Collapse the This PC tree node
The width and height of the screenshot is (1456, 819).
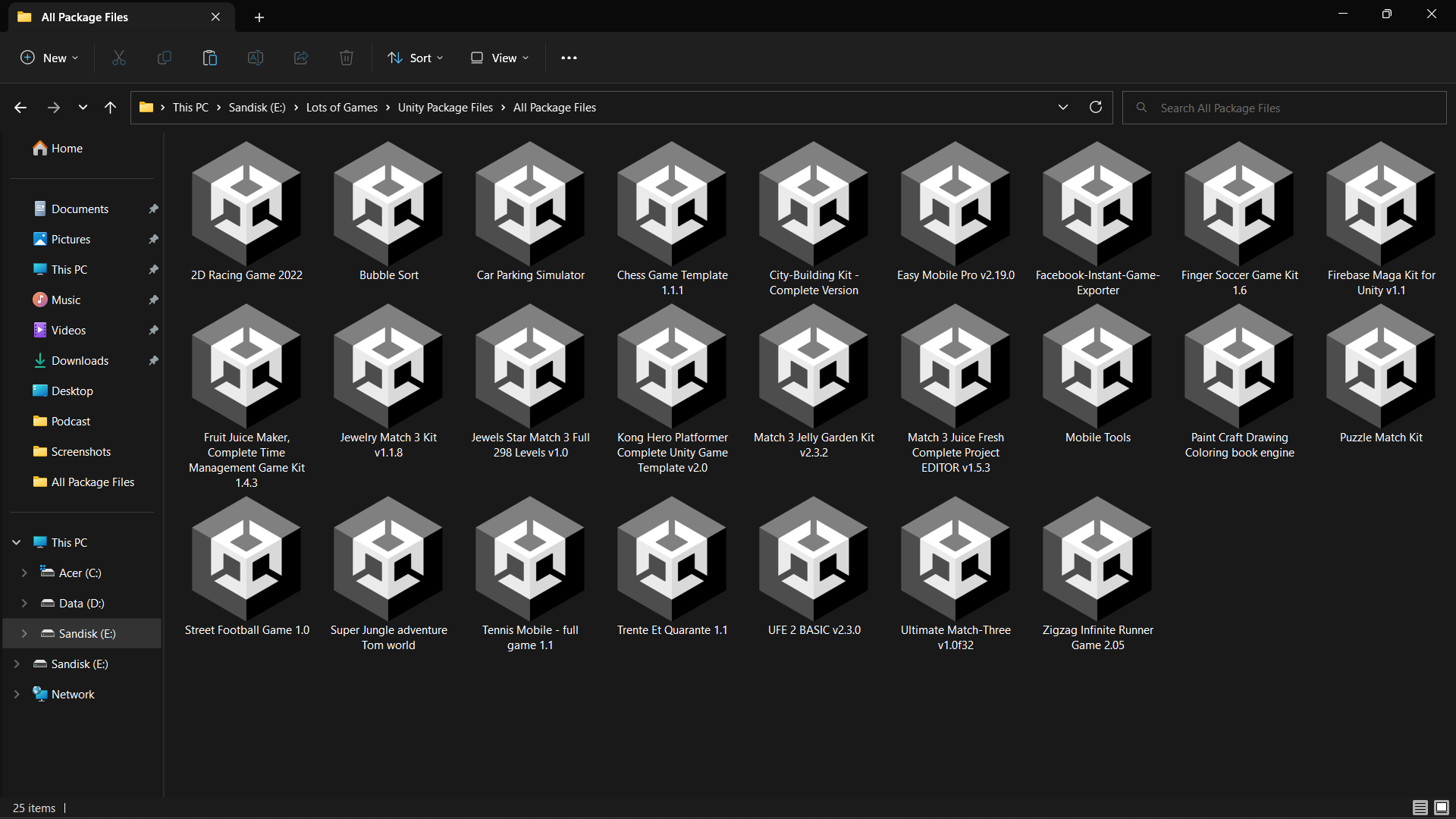pyautogui.click(x=17, y=542)
